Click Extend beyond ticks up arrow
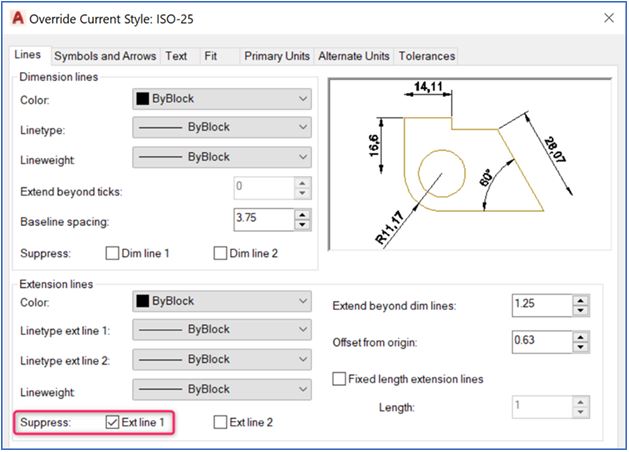 point(302,183)
